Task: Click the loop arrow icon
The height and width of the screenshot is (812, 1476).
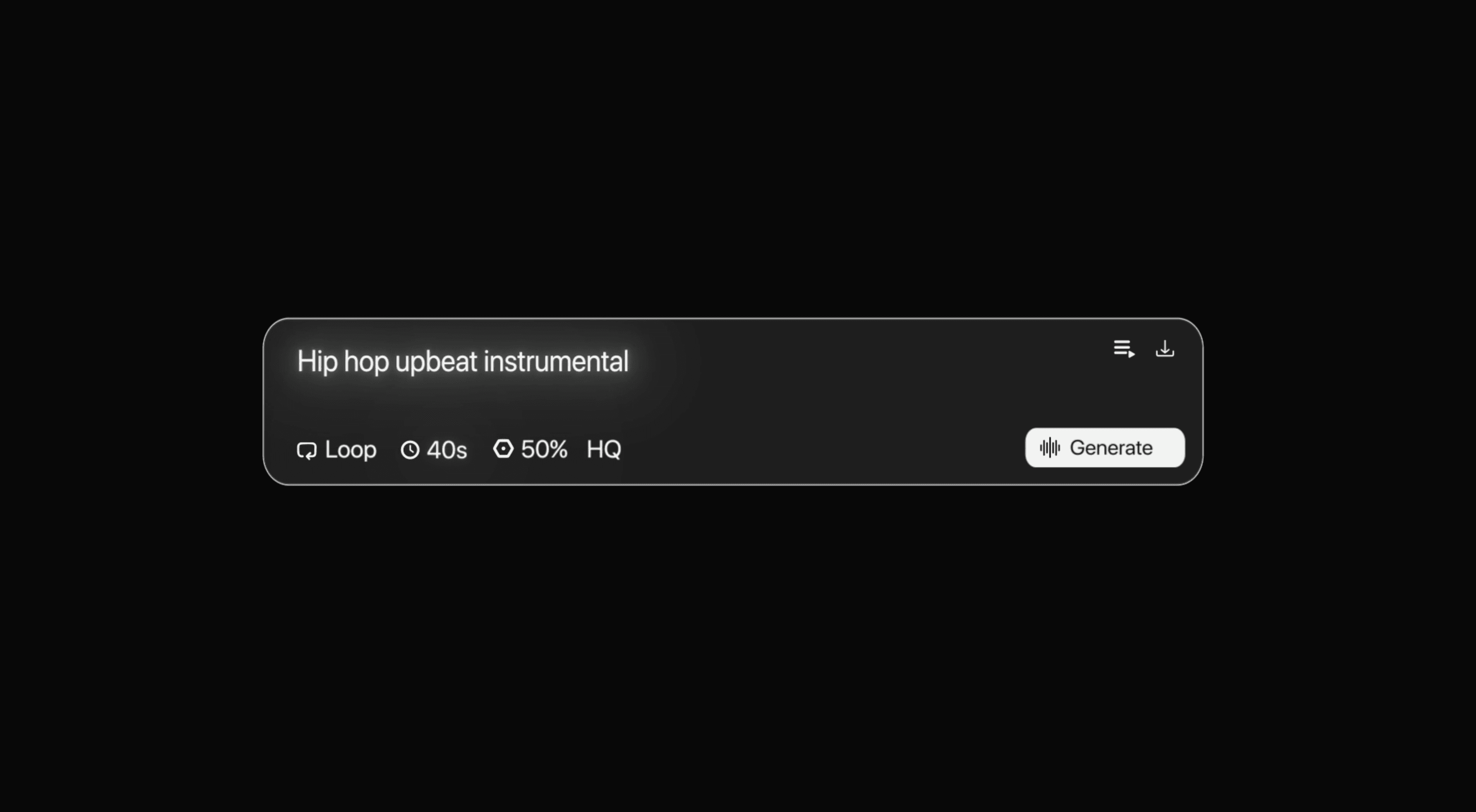Action: (x=307, y=451)
